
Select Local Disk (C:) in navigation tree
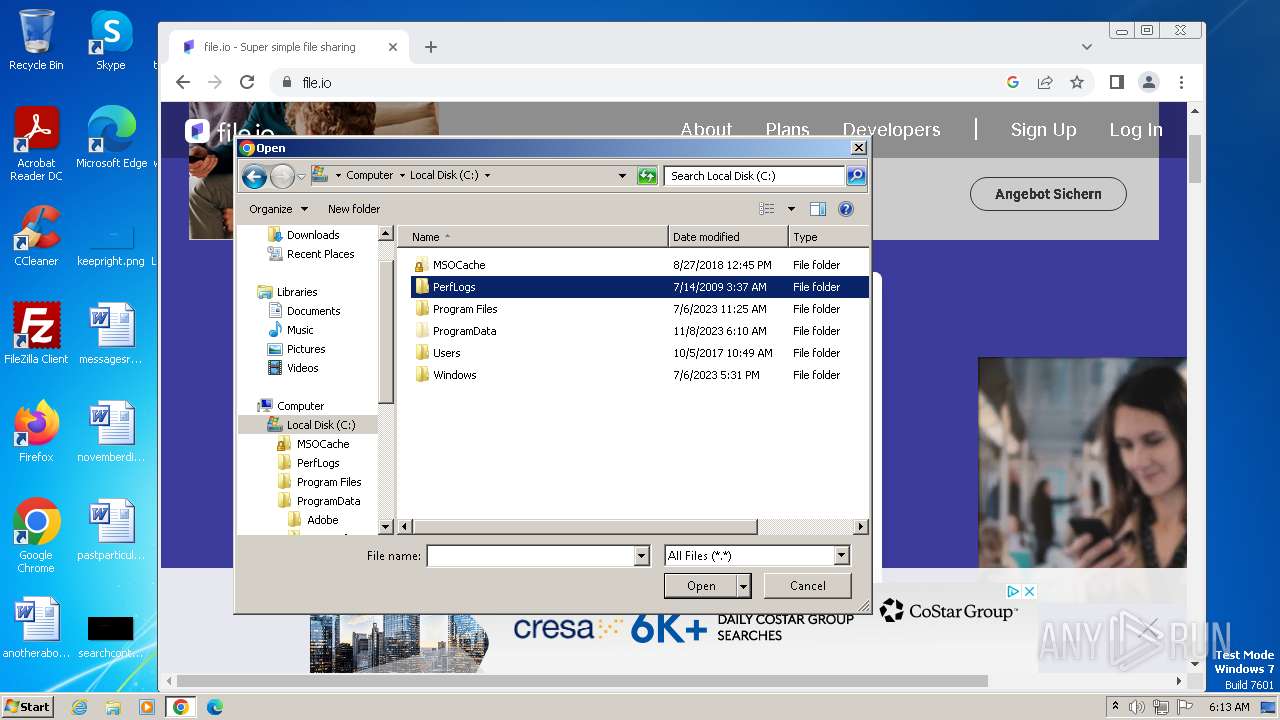coord(320,425)
